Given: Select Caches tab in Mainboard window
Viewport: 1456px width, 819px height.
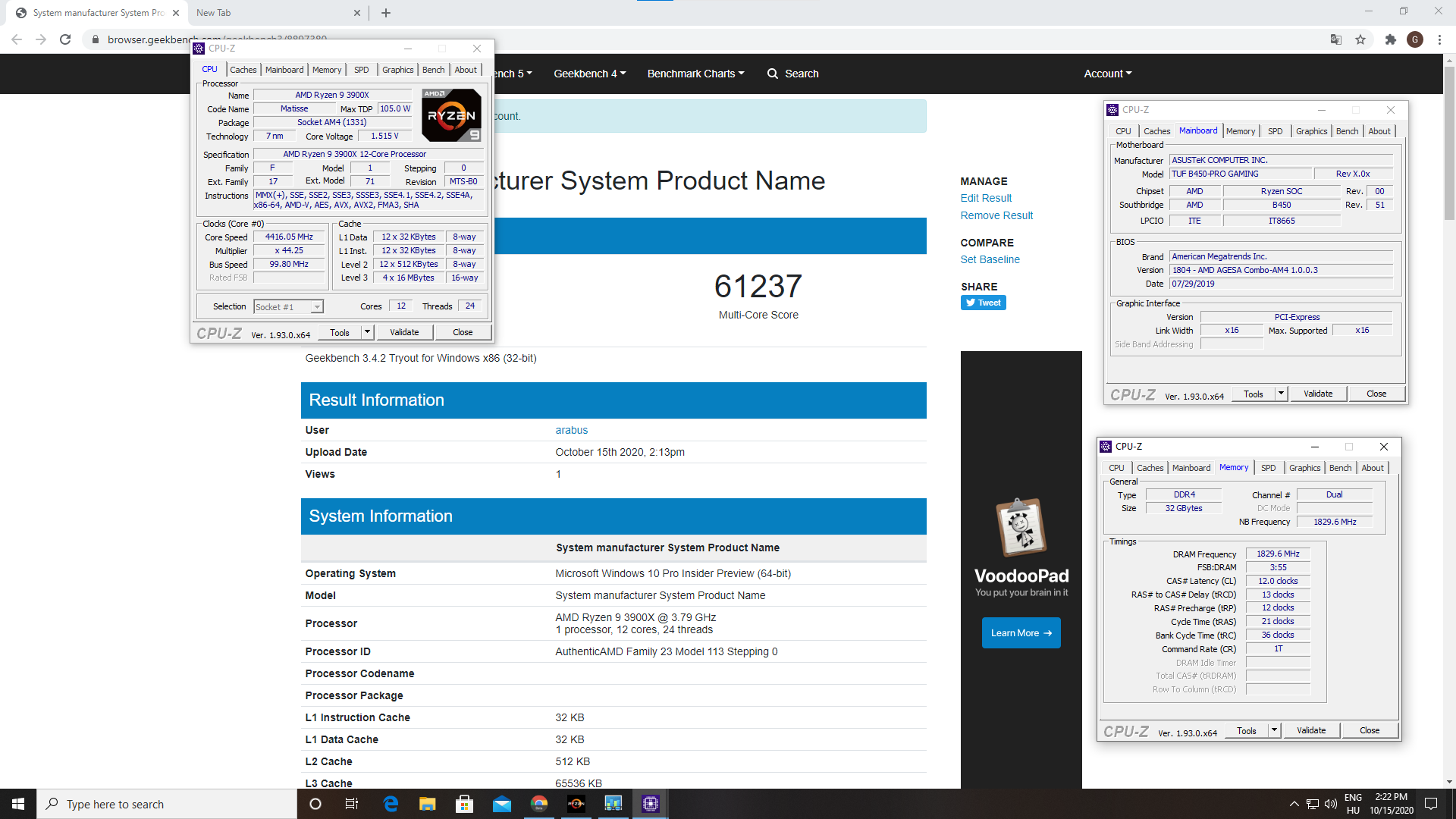Looking at the screenshot, I should tap(1156, 131).
